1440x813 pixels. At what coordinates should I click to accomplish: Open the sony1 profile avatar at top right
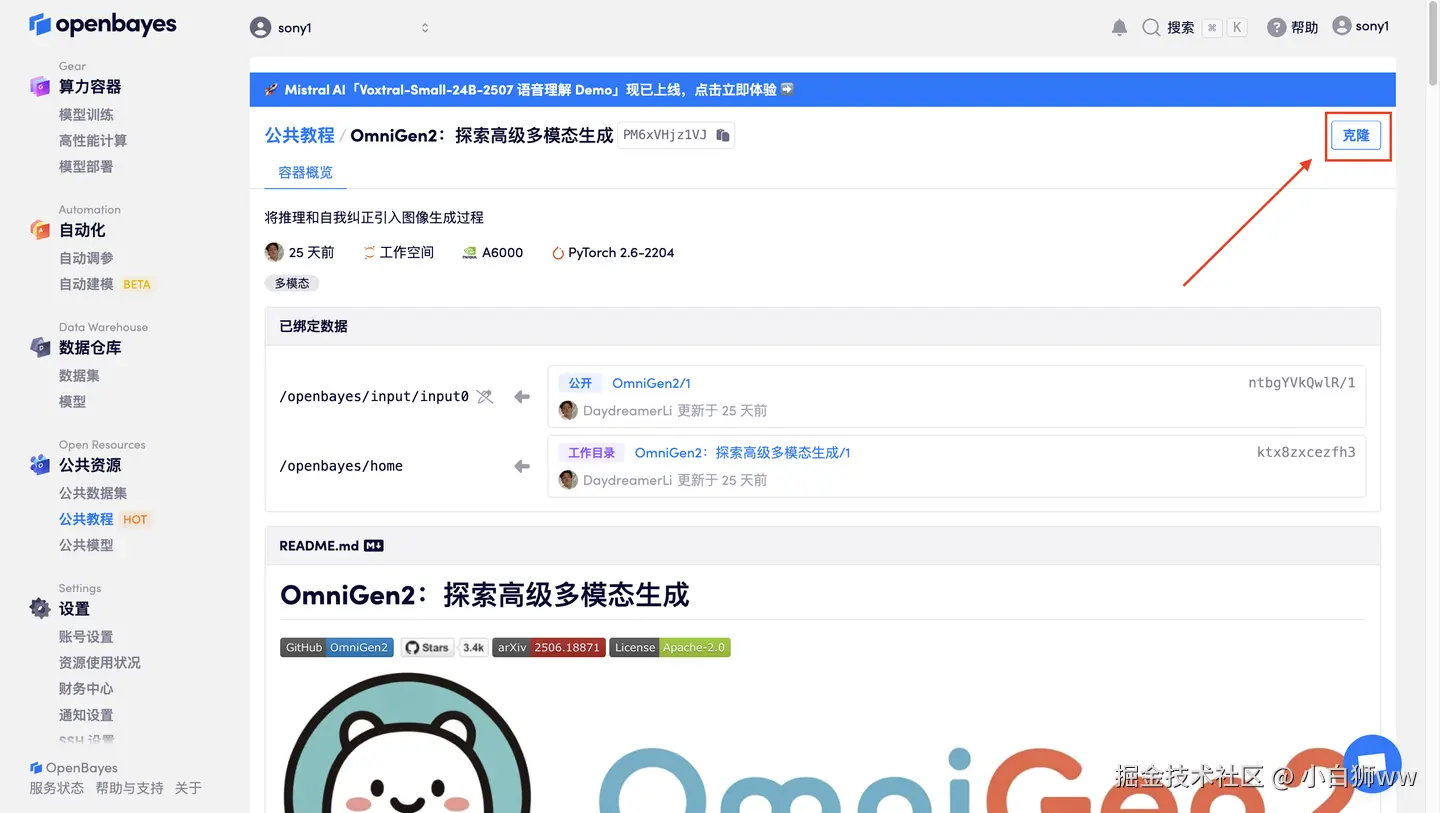click(1342, 27)
